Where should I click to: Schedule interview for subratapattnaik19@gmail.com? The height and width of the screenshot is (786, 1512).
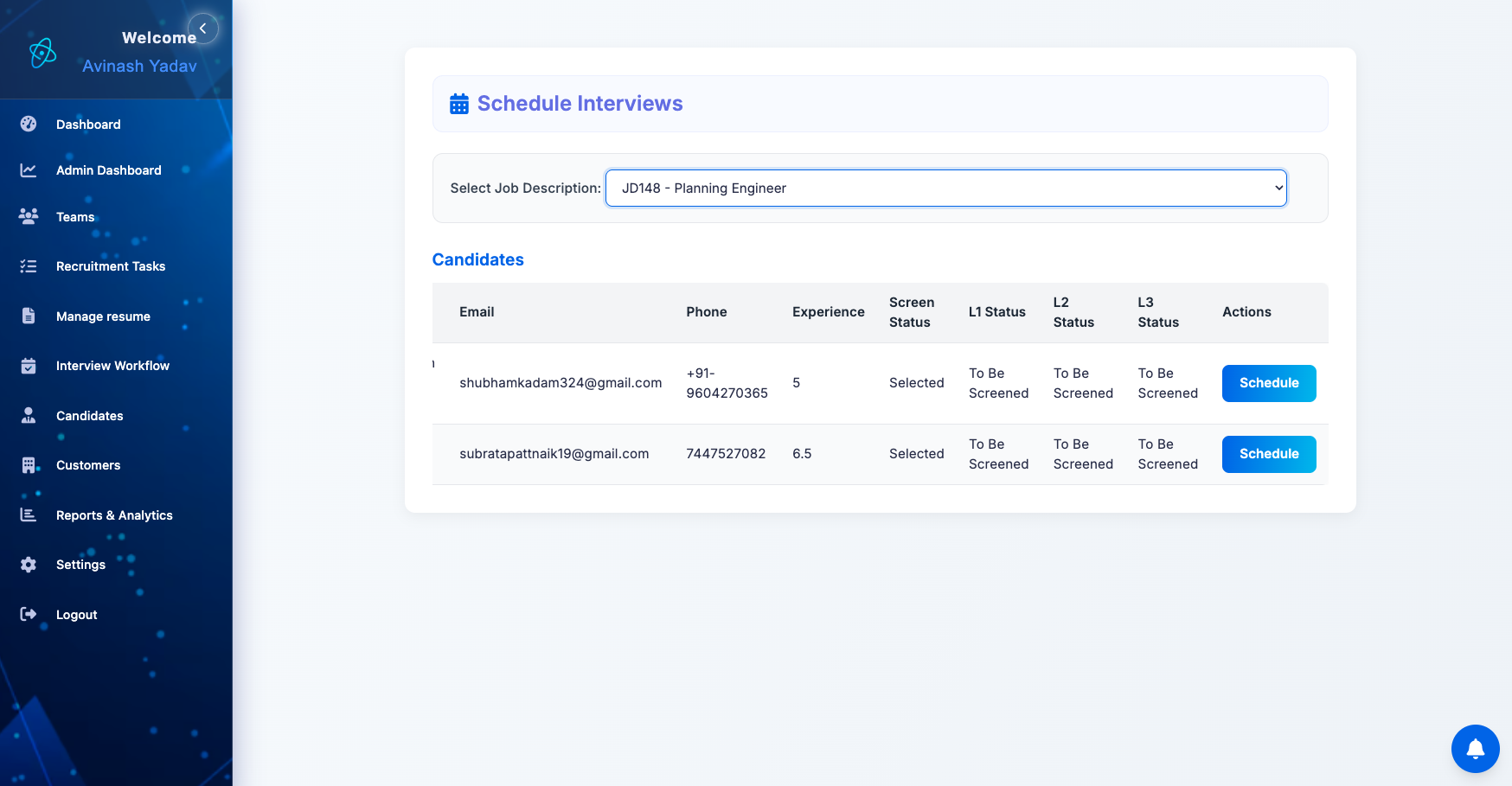pos(1268,454)
